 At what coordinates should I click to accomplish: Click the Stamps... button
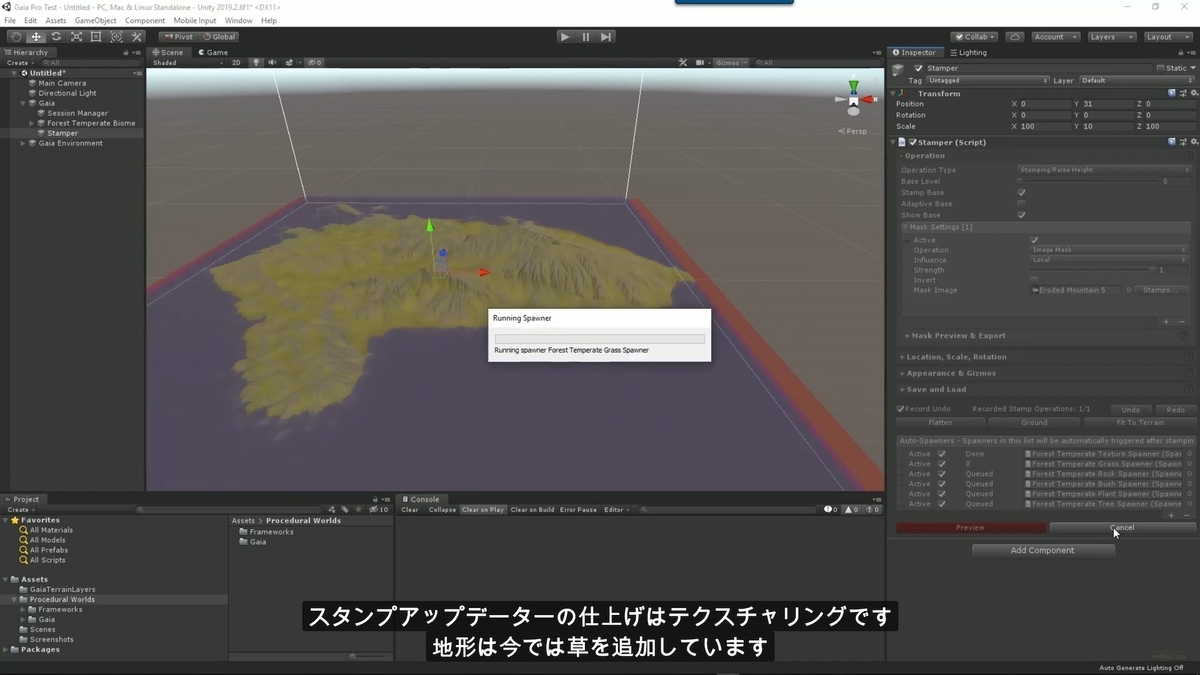point(1160,290)
